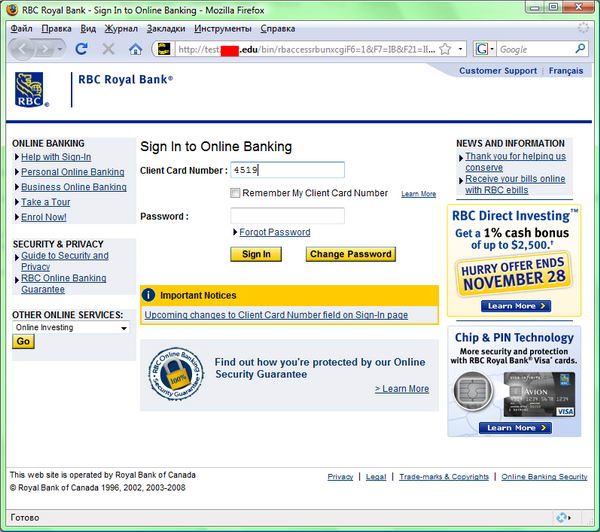Viewport: 600px width, 532px height.
Task: Click Learn More beside Remember checkbox
Action: pos(419,194)
